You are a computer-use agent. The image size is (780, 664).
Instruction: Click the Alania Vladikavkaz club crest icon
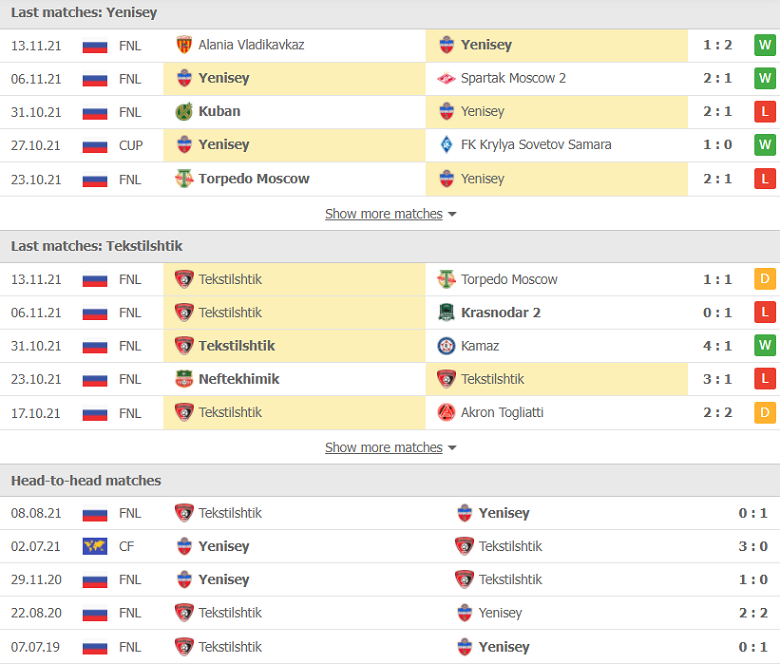click(x=184, y=45)
